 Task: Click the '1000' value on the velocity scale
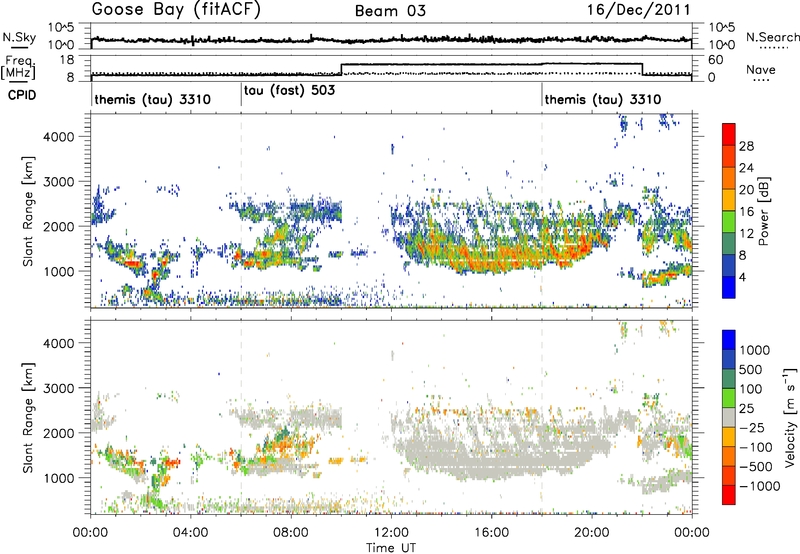[x=755, y=350]
